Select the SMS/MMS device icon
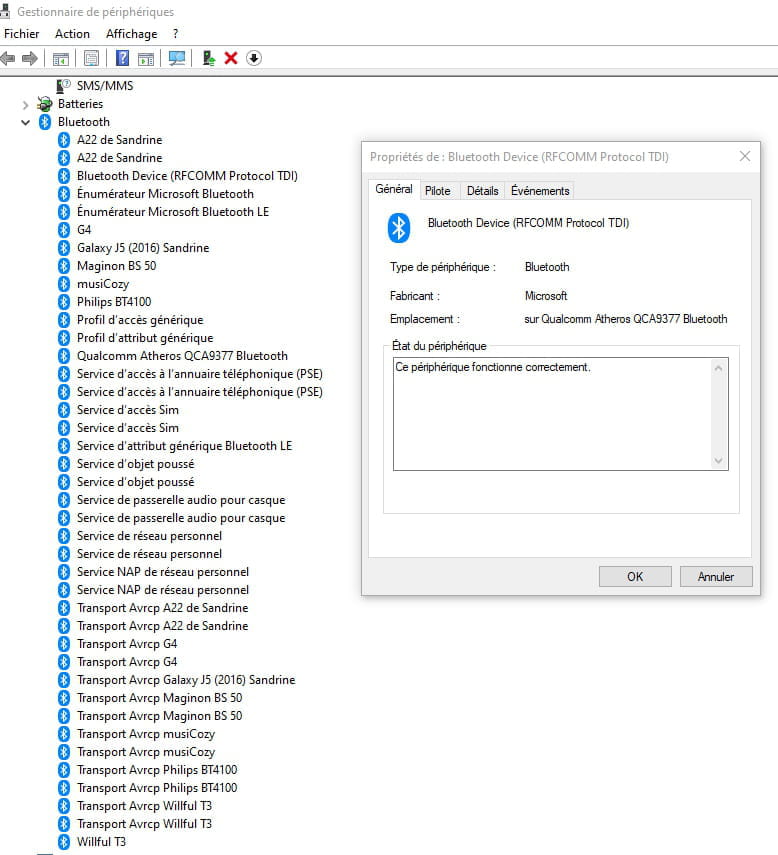The height and width of the screenshot is (855, 778). tap(64, 86)
